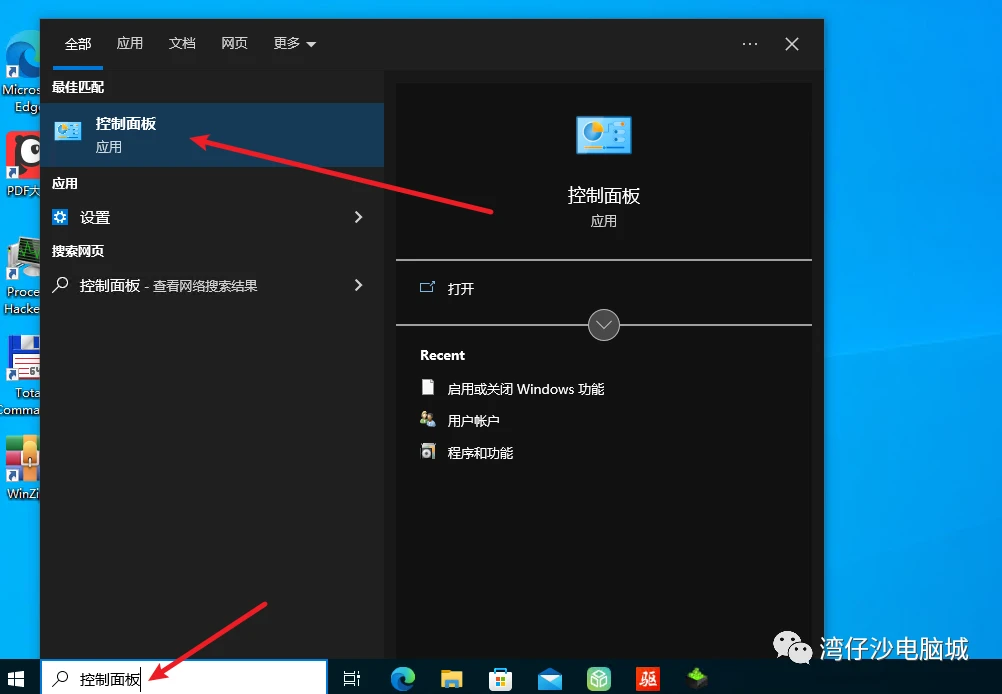Open the 控制面板 best match result
1002x694 pixels.
click(x=212, y=135)
